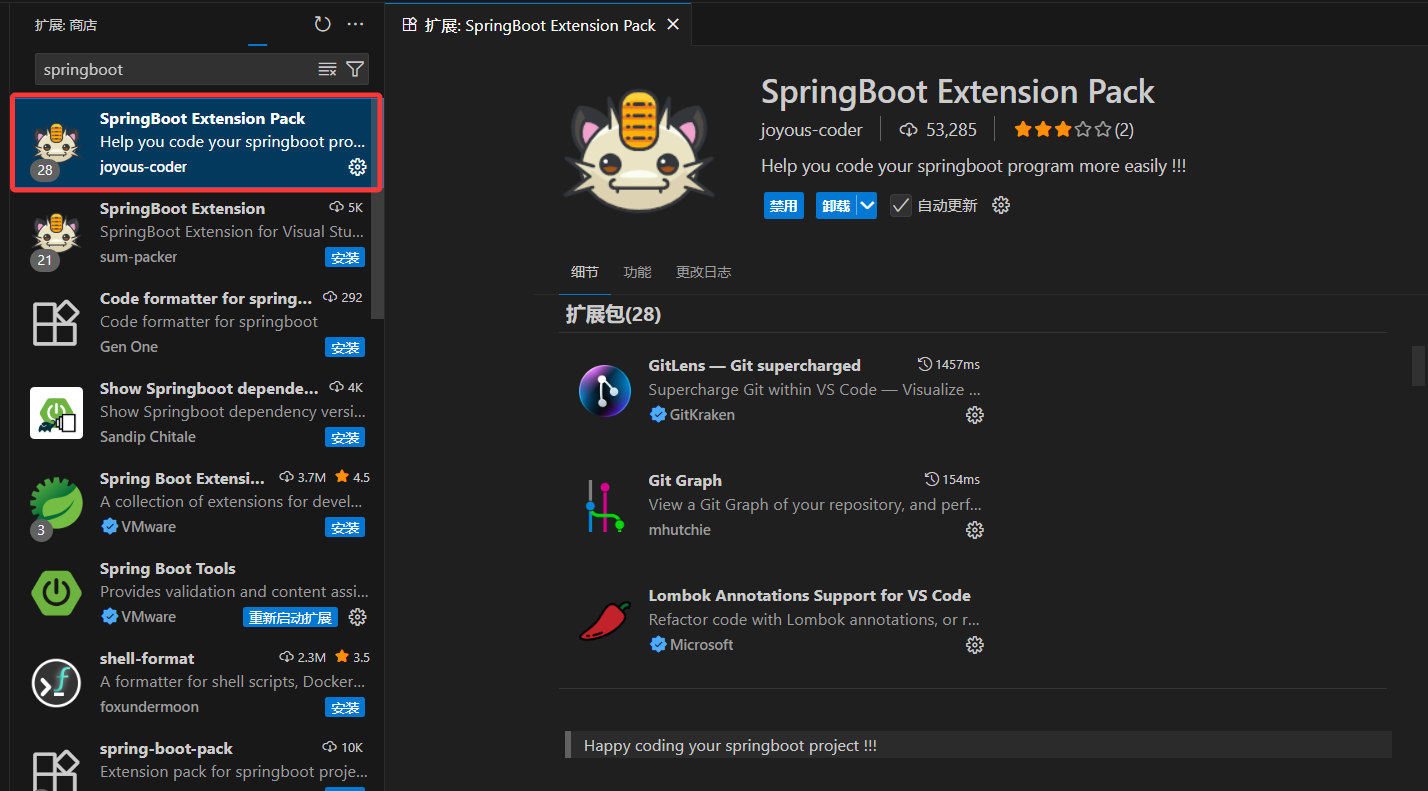Open manage gear for Spring Boot Tools

coord(357,617)
